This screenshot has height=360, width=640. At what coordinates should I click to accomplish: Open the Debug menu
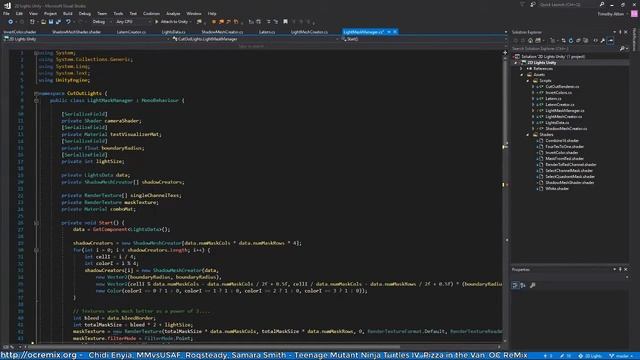tap(84, 13)
